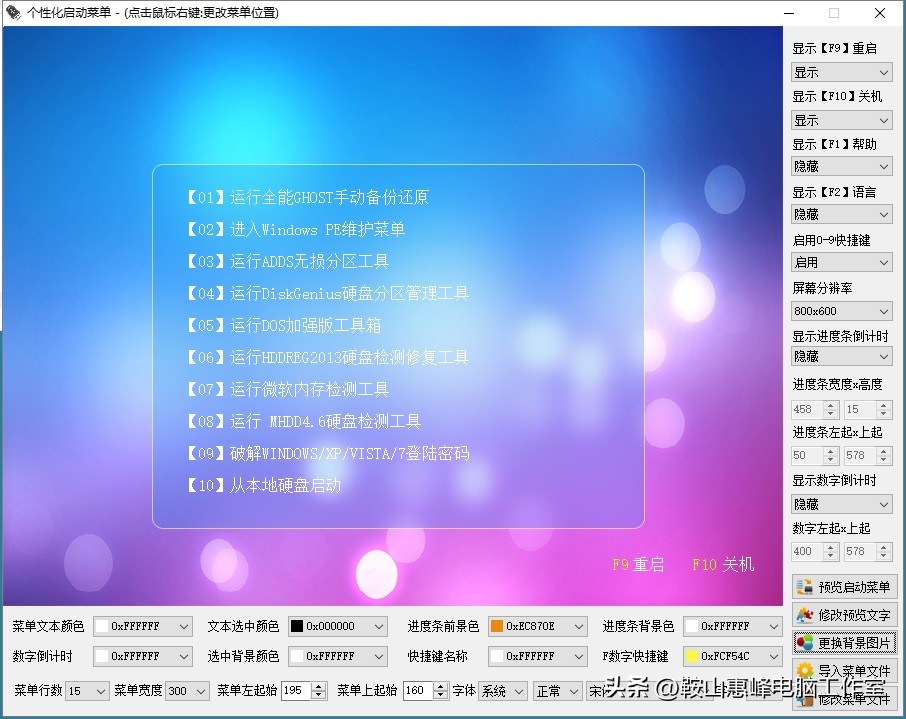Click the orange 进度条前景色 color swatch
The height and width of the screenshot is (719, 906).
tap(496, 626)
